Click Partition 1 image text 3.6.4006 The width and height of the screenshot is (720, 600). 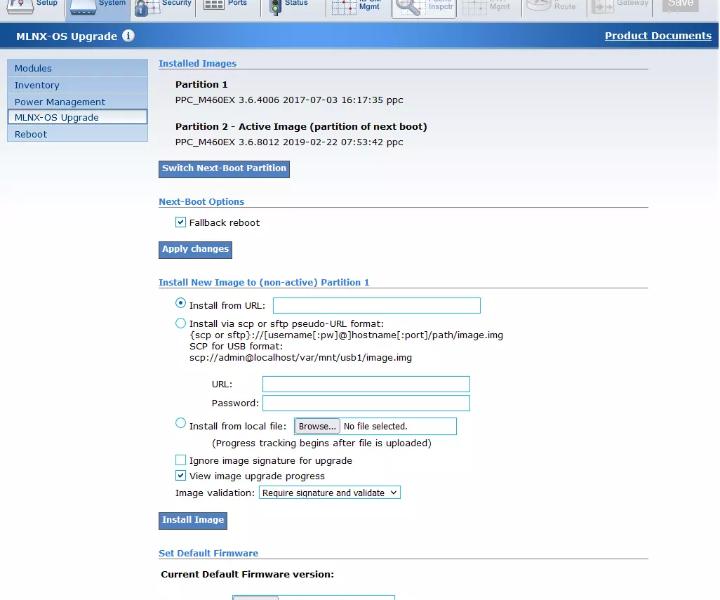[289, 100]
